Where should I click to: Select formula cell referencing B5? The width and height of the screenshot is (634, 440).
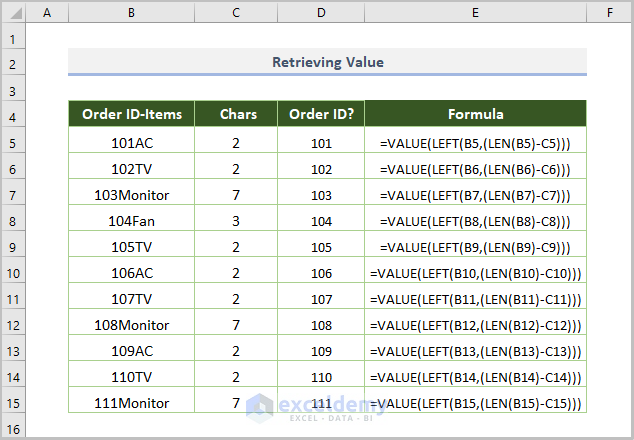pyautogui.click(x=476, y=143)
